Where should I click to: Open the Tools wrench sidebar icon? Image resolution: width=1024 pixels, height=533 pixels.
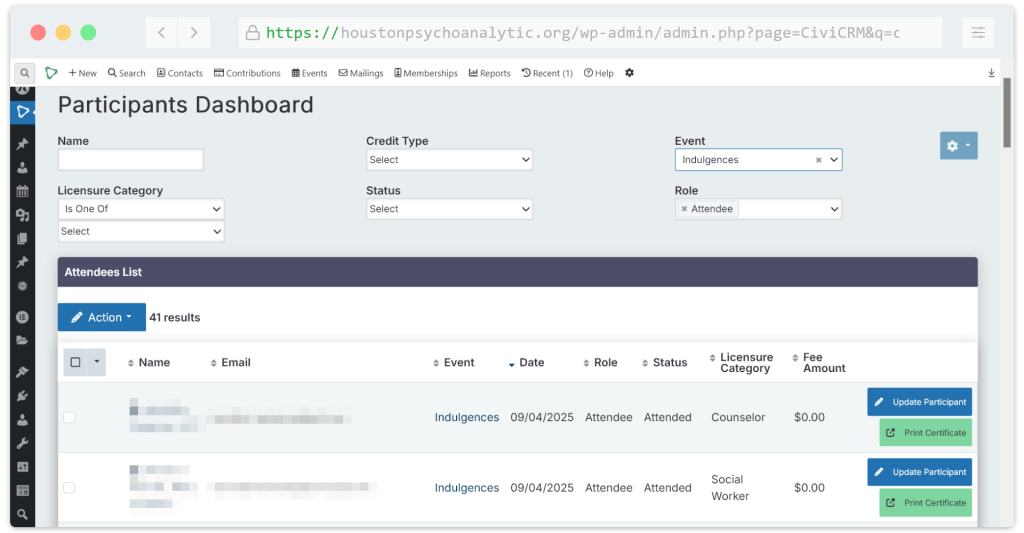[x=22, y=444]
